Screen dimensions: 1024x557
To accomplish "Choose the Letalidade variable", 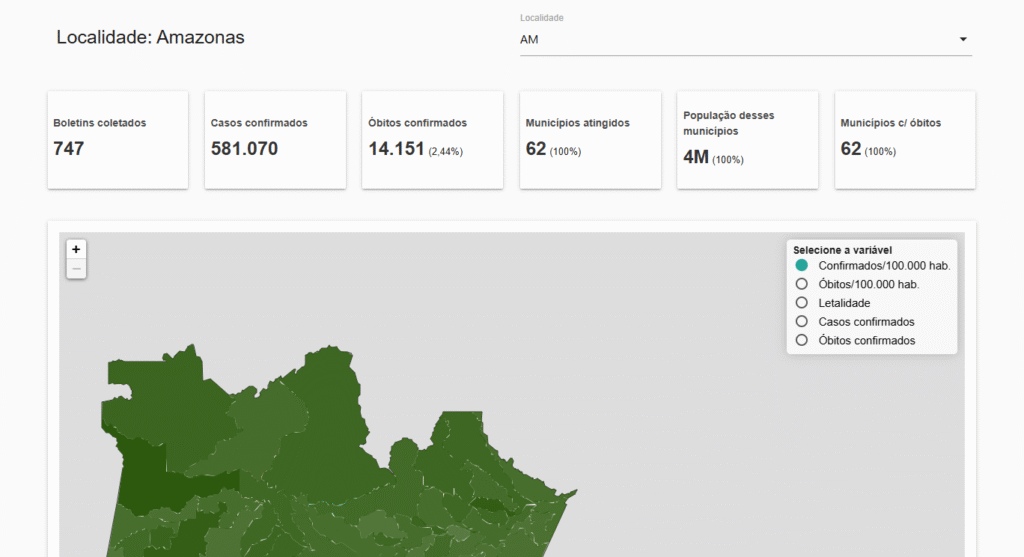I will coord(801,303).
